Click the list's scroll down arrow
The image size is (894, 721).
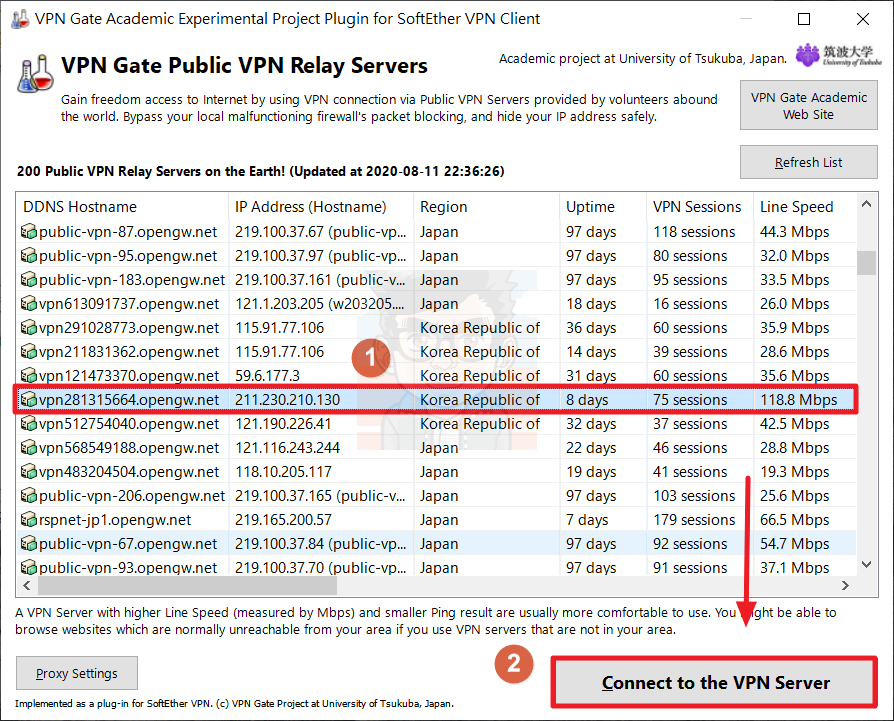pyautogui.click(x=867, y=564)
